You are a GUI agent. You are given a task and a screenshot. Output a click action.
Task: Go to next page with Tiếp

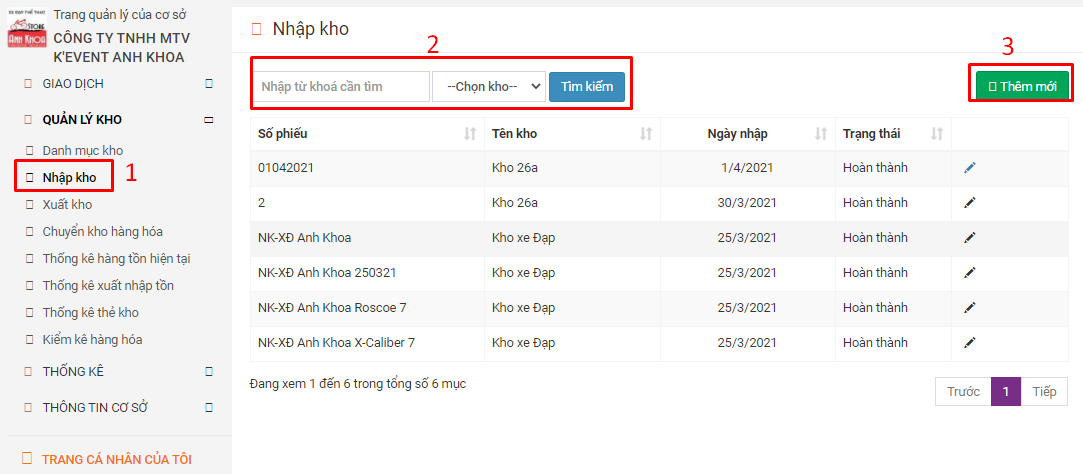pos(1044,392)
